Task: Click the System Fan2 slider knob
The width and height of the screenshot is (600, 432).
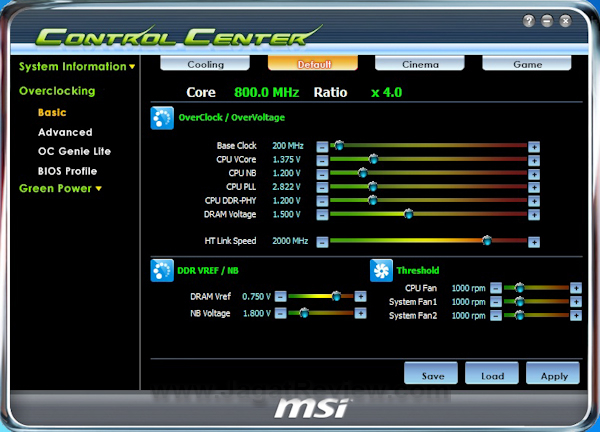Action: 519,315
